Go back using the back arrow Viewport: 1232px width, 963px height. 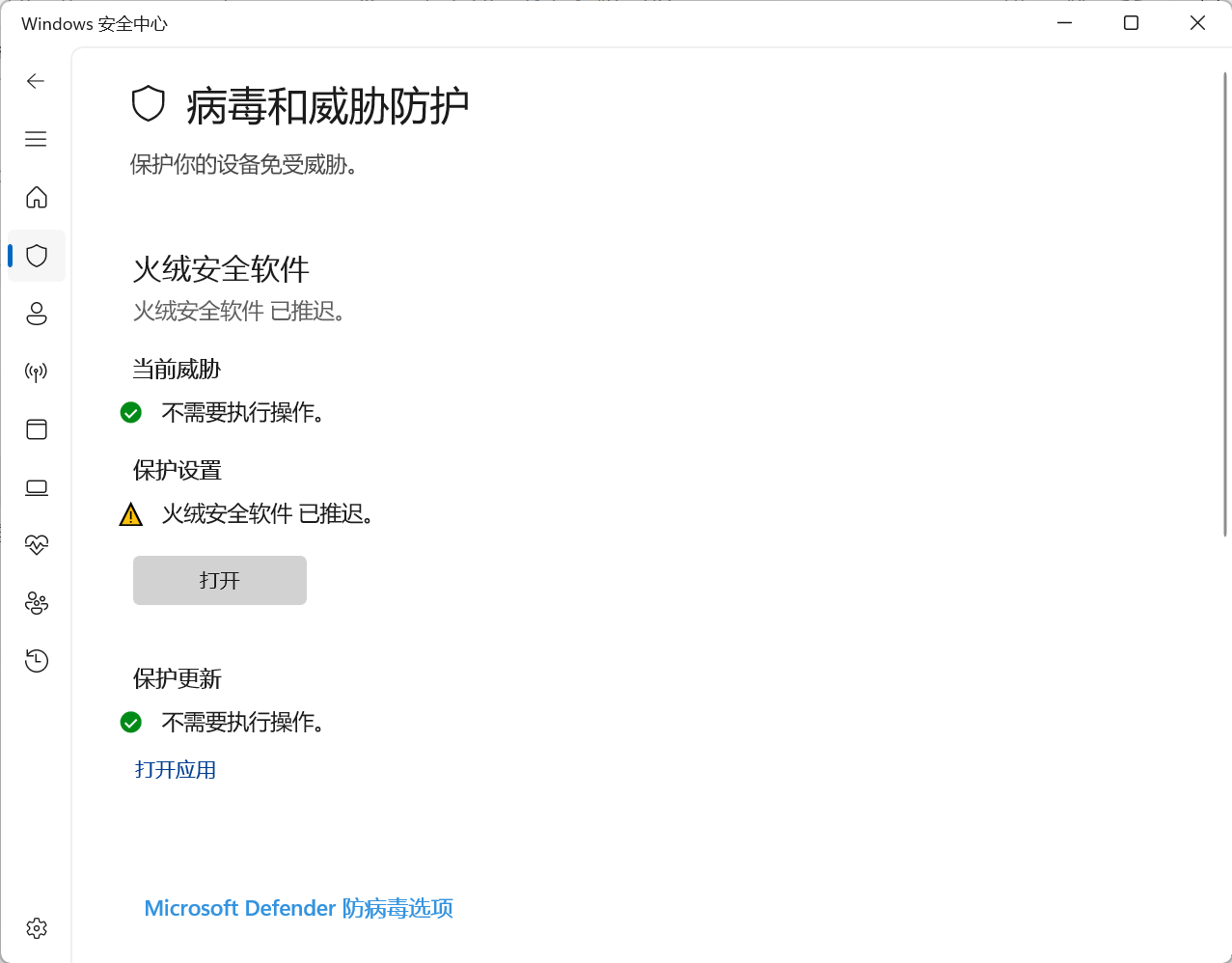point(36,81)
